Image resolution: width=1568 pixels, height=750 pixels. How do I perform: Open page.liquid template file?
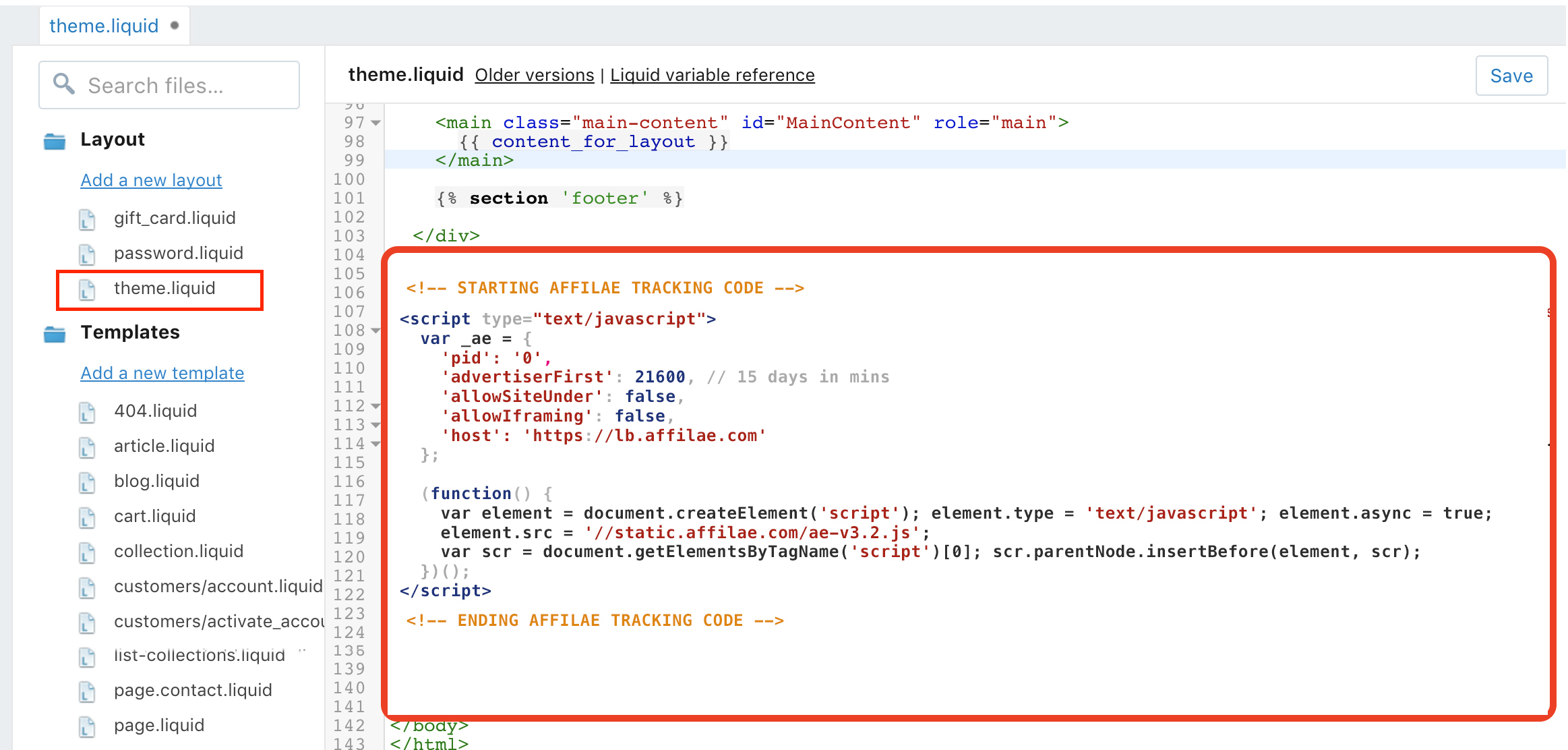159,725
